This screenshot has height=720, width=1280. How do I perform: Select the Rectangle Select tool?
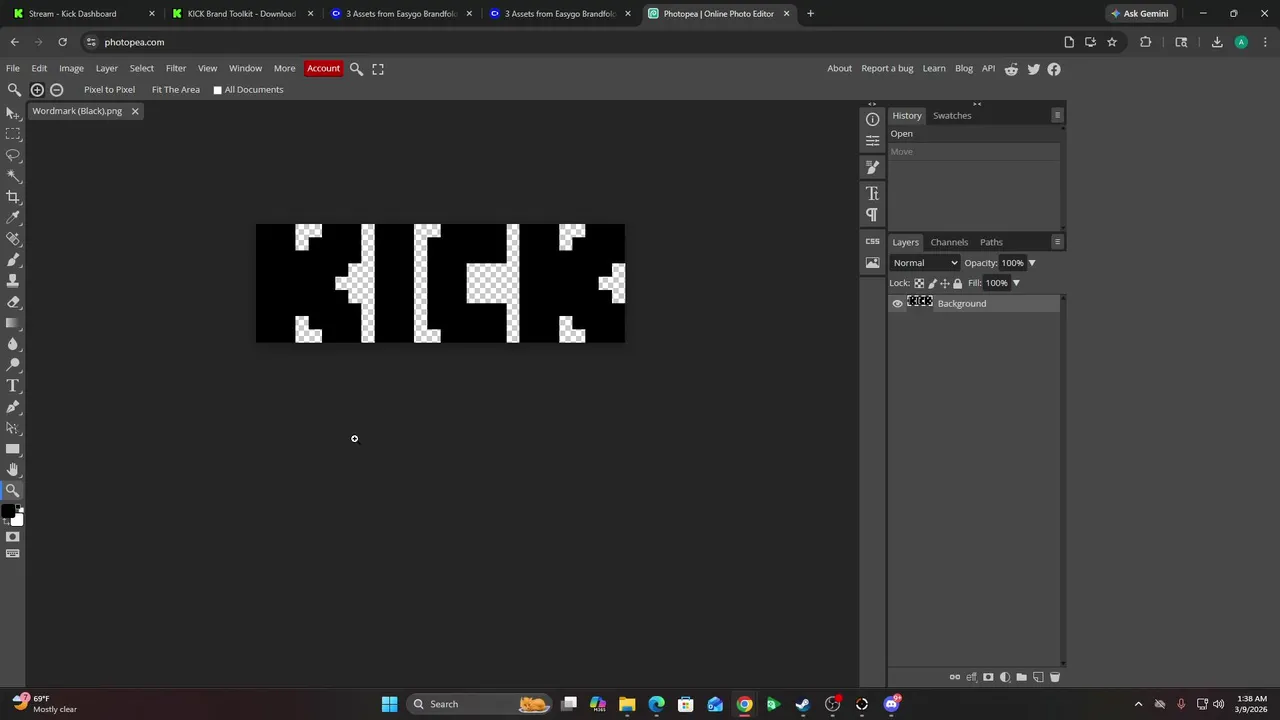click(x=13, y=134)
